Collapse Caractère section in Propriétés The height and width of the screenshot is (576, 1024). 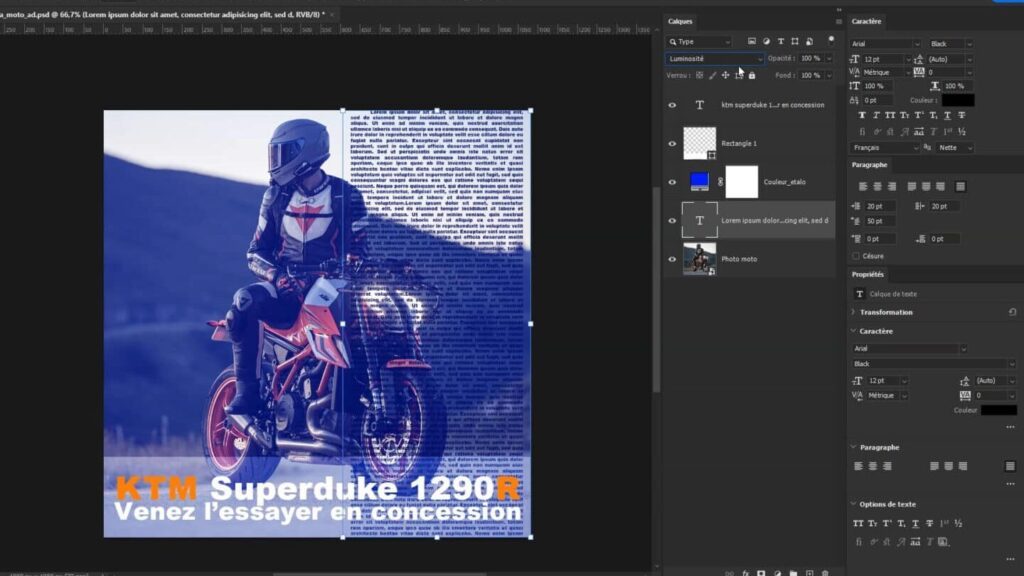point(853,331)
